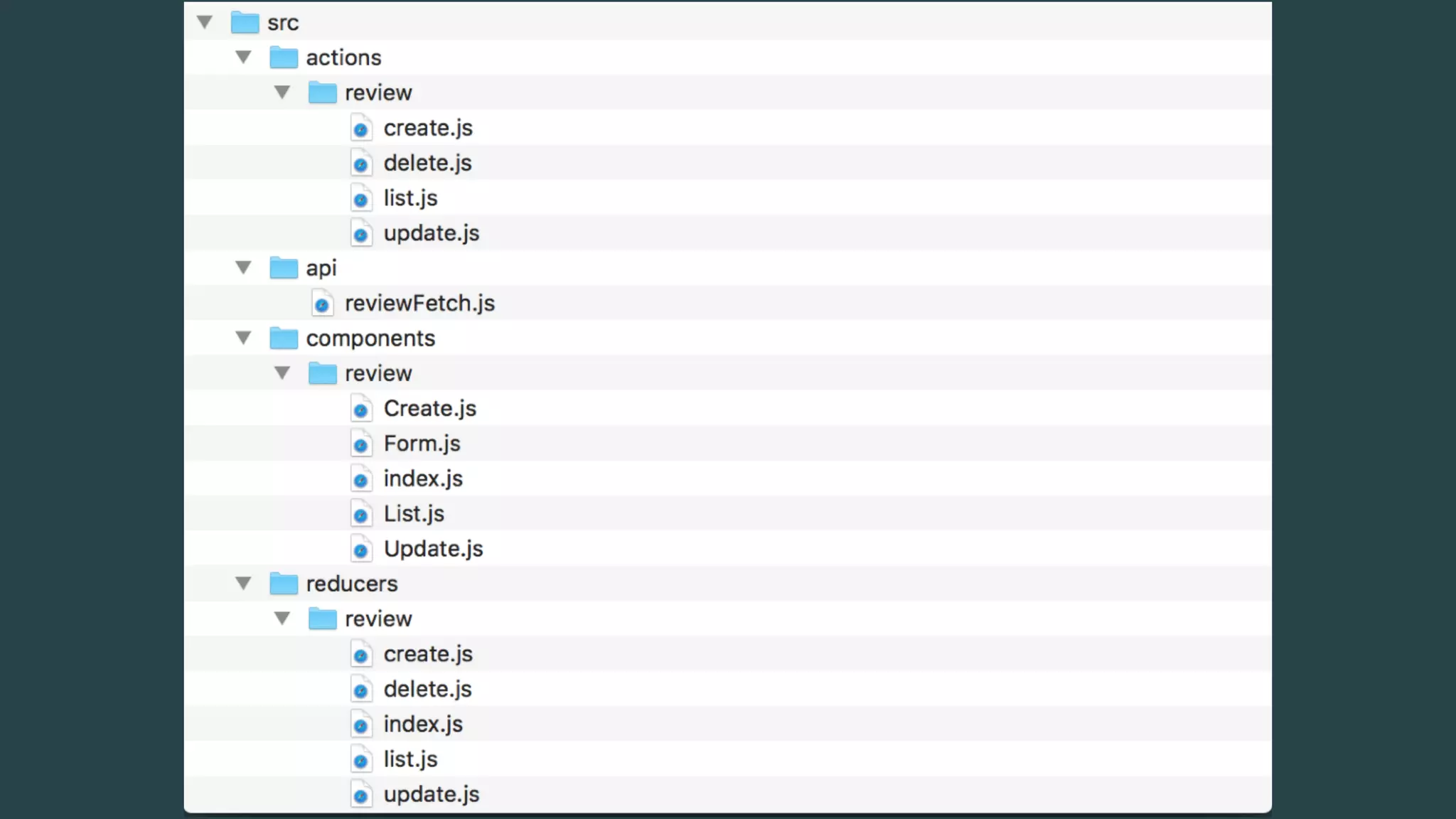Image resolution: width=1456 pixels, height=819 pixels.
Task: Click the components folder icon
Action: pos(284,338)
